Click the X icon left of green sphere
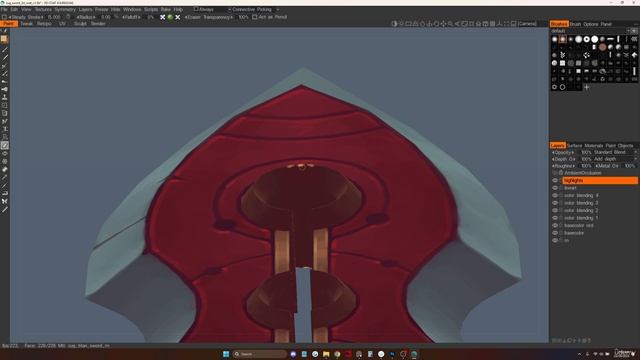The image size is (640, 360). pos(162,17)
